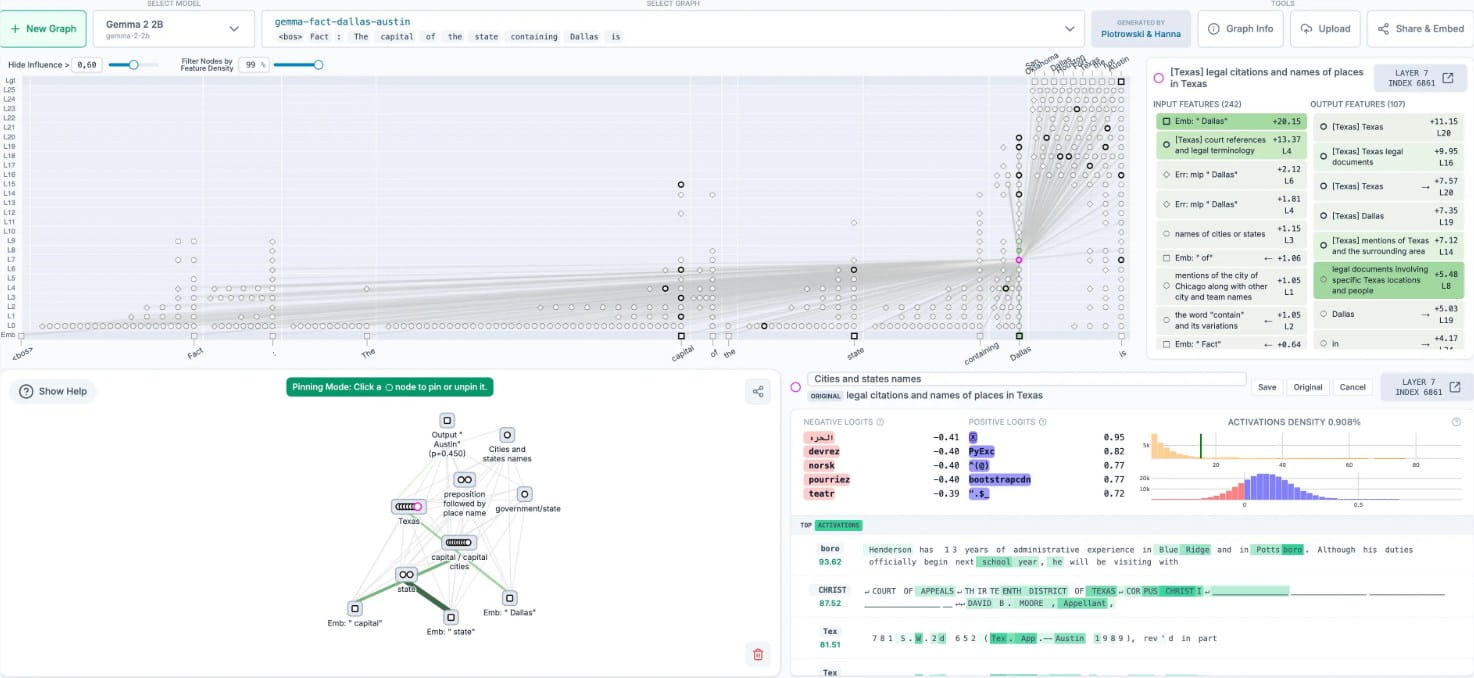1474x678 pixels.
Task: Click the preposition followed by place name node
Action: pos(464,480)
